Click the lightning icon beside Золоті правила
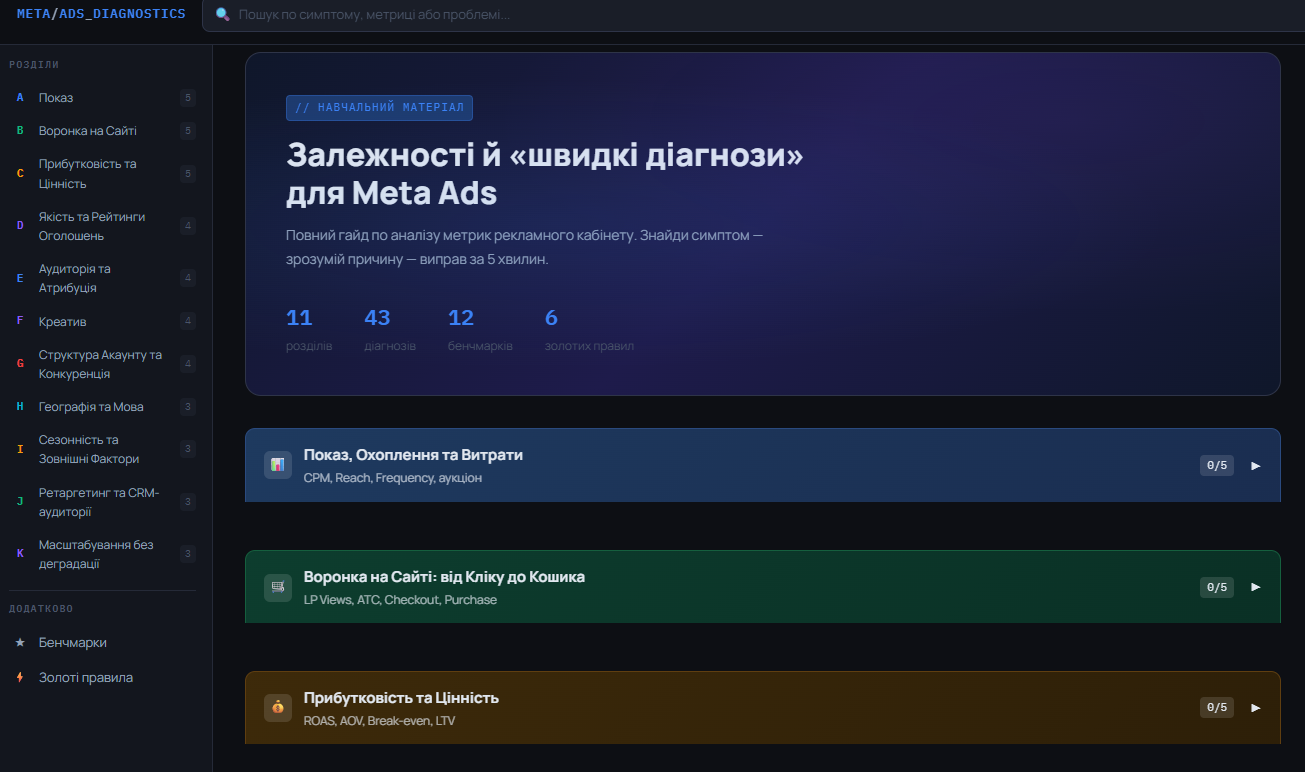This screenshot has height=772, width=1305. pos(20,677)
